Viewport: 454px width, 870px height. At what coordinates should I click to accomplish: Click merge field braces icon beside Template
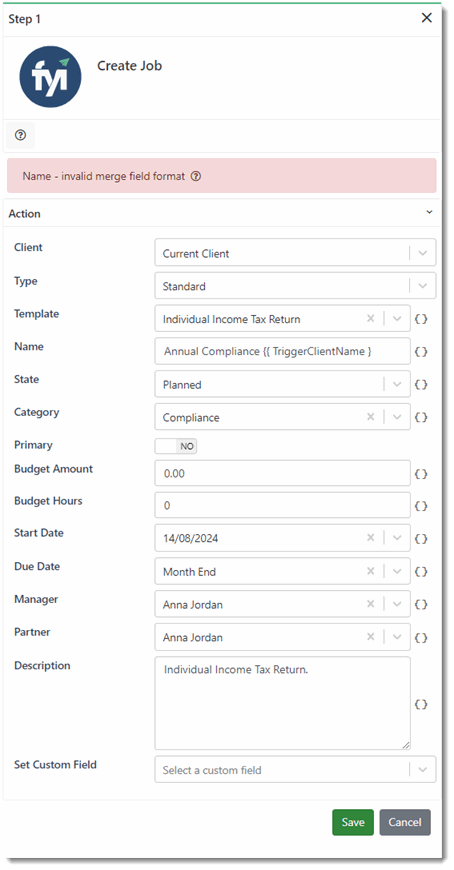[x=421, y=319]
